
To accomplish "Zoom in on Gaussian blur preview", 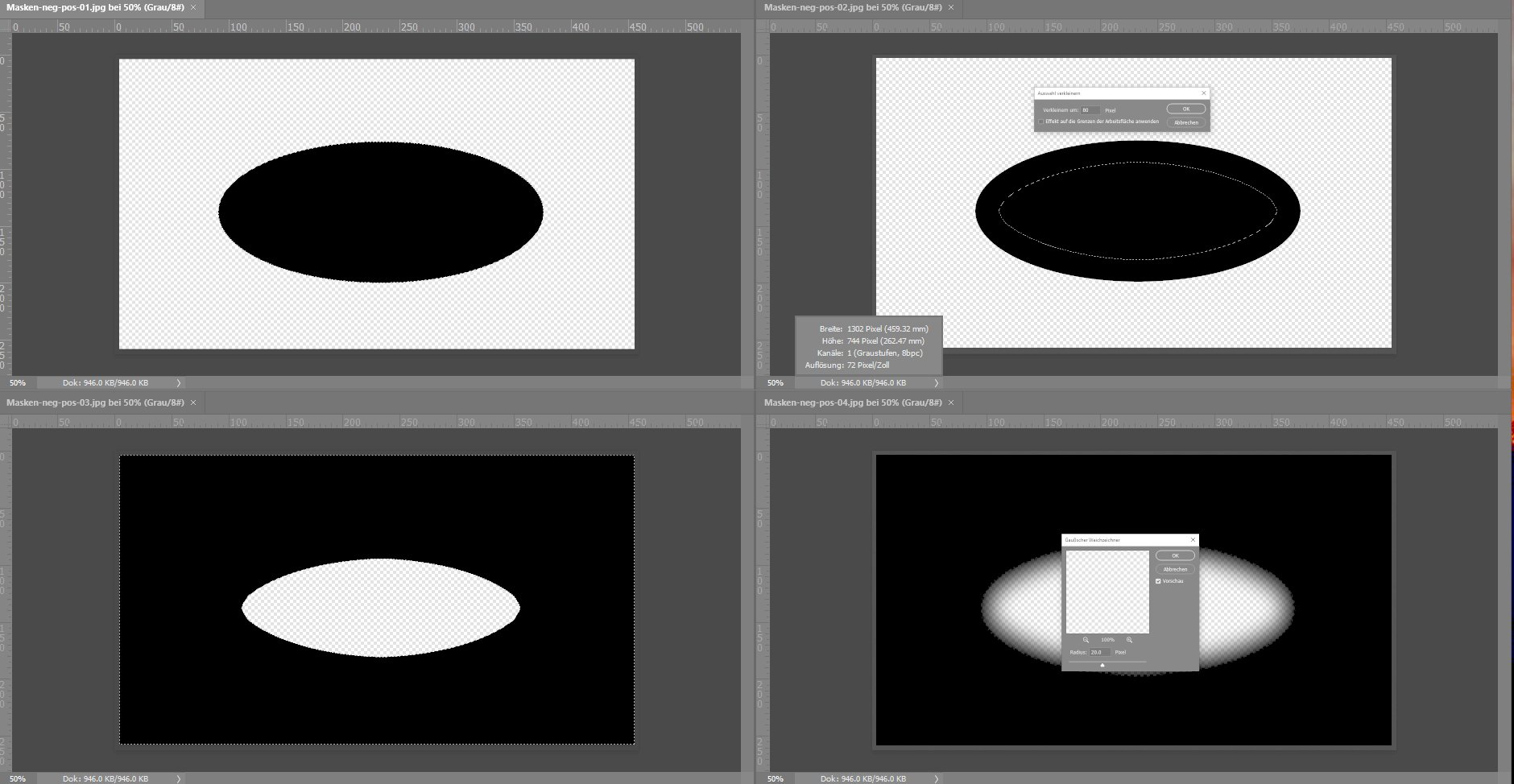I will [x=1129, y=640].
